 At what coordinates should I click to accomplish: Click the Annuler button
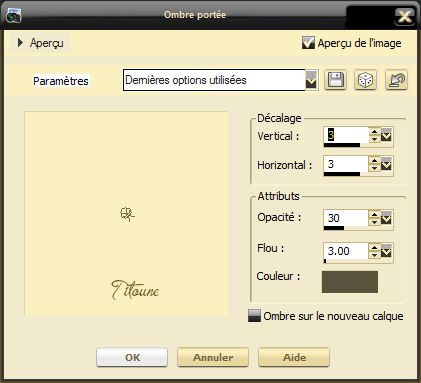click(213, 357)
